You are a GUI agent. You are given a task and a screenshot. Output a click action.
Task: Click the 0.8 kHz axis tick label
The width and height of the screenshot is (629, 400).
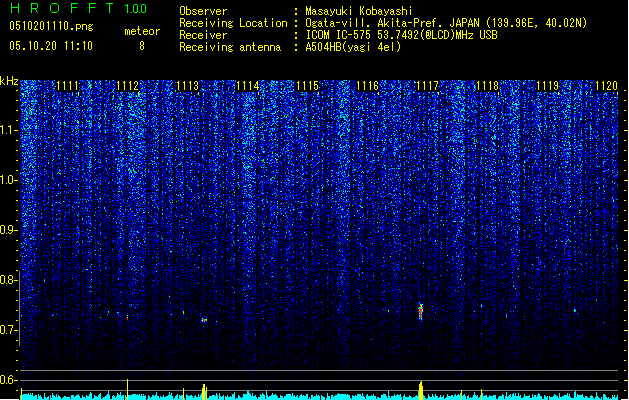pyautogui.click(x=8, y=280)
